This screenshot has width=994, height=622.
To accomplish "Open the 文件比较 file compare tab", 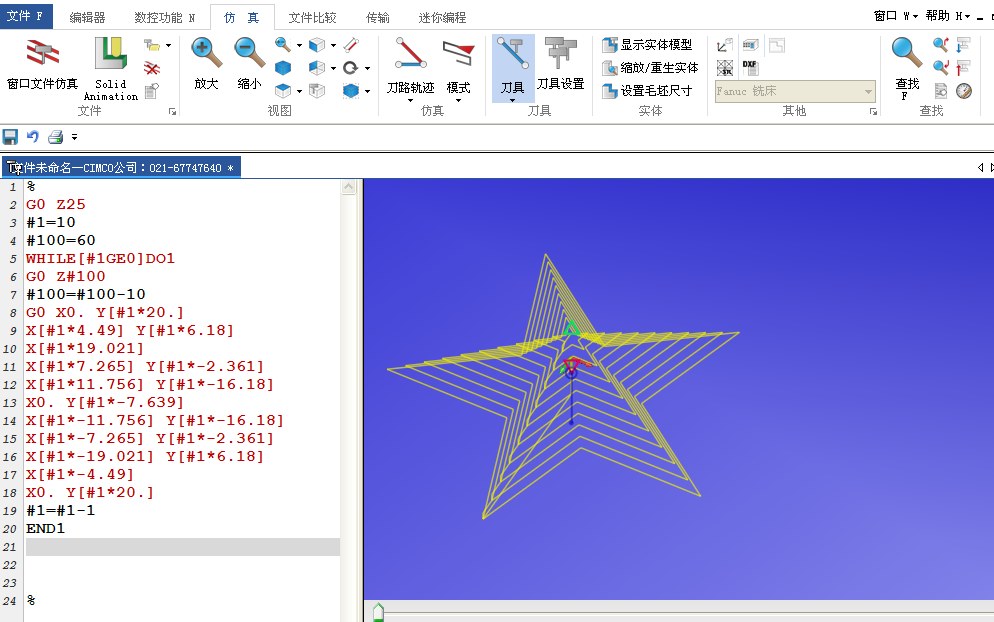I will pos(312,17).
